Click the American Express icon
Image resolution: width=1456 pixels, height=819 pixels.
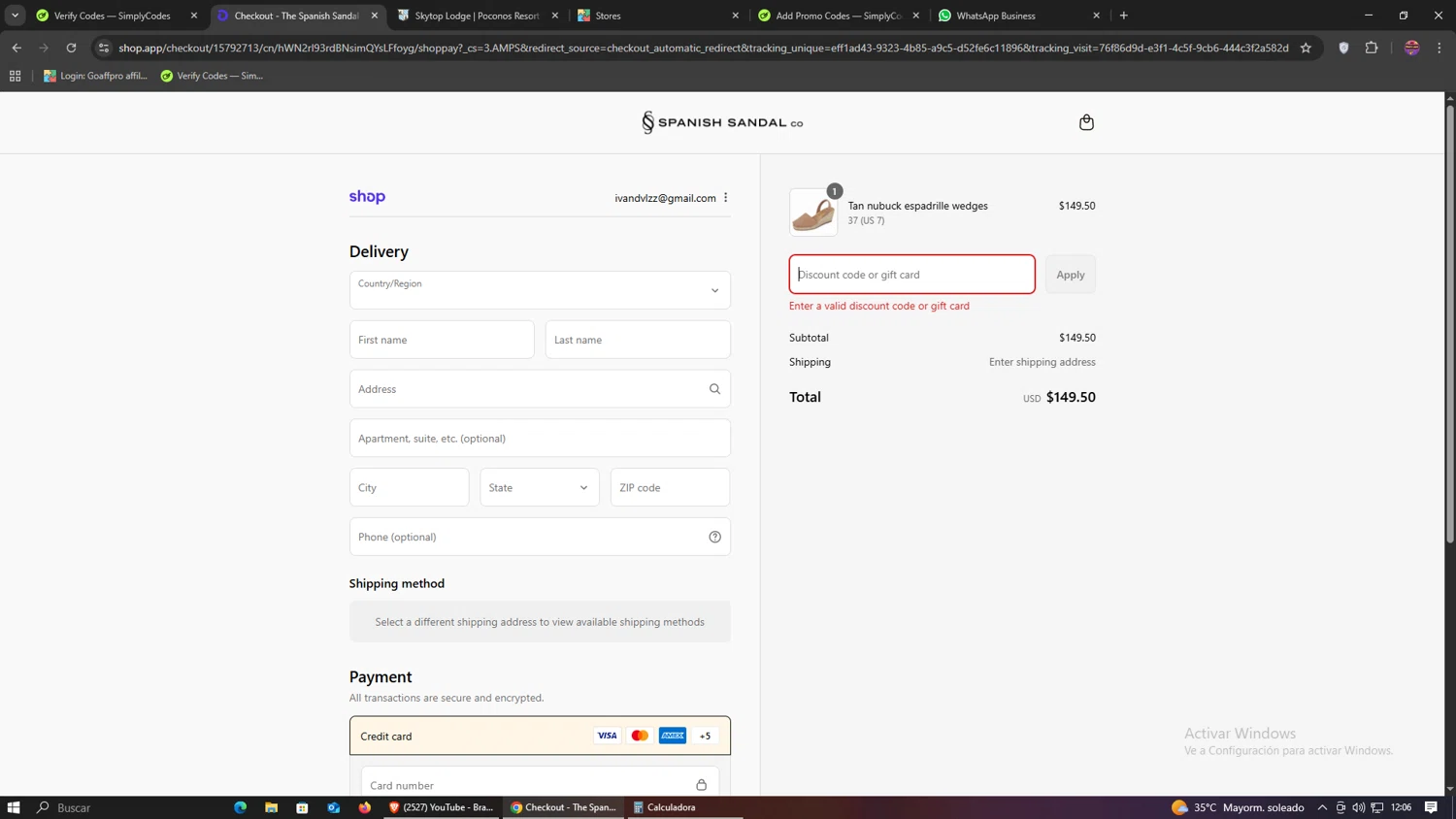(673, 736)
